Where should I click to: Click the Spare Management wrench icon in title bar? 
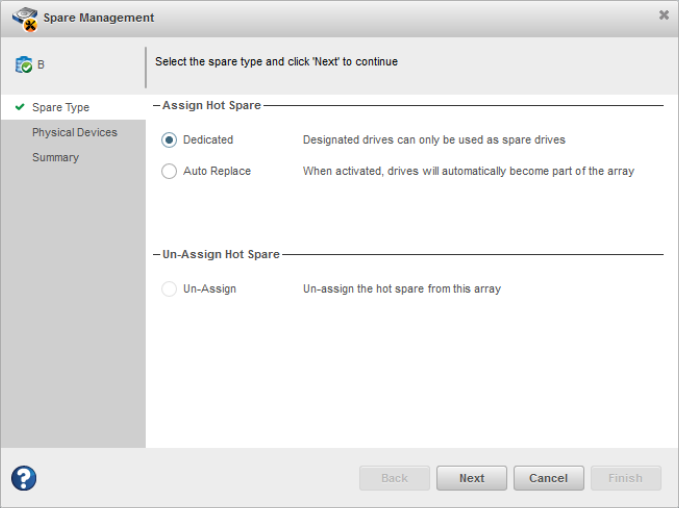25,18
